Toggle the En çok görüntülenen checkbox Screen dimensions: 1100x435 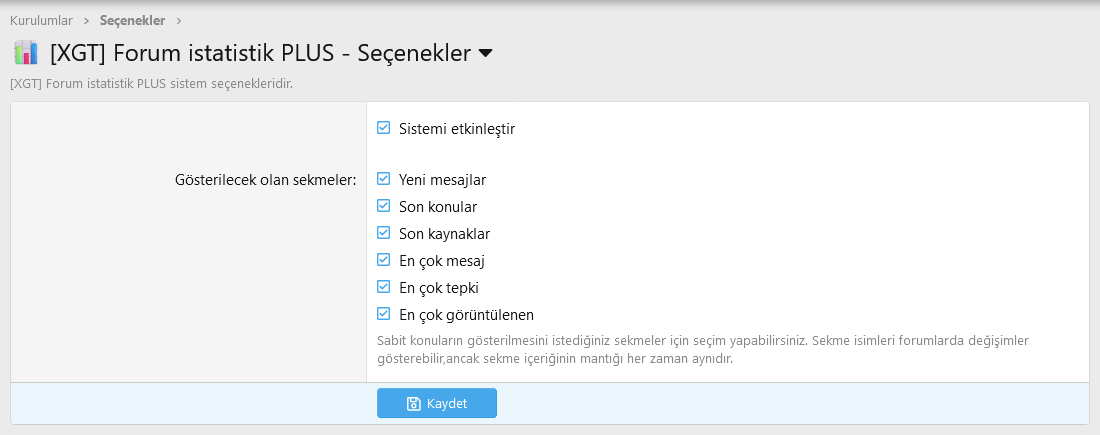383,314
